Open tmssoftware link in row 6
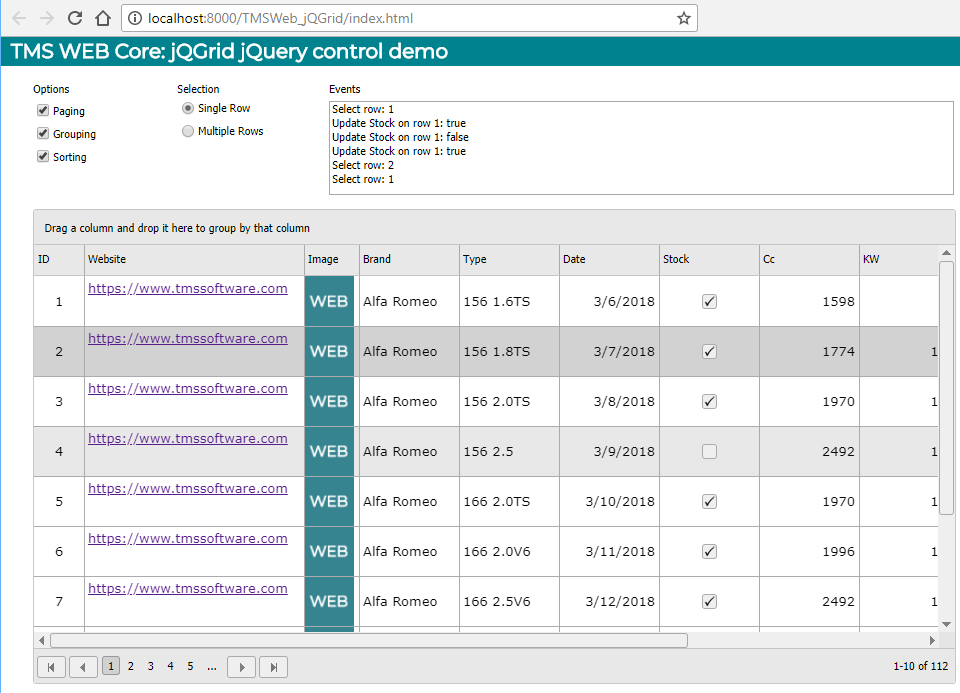The width and height of the screenshot is (960, 693). [x=187, y=538]
